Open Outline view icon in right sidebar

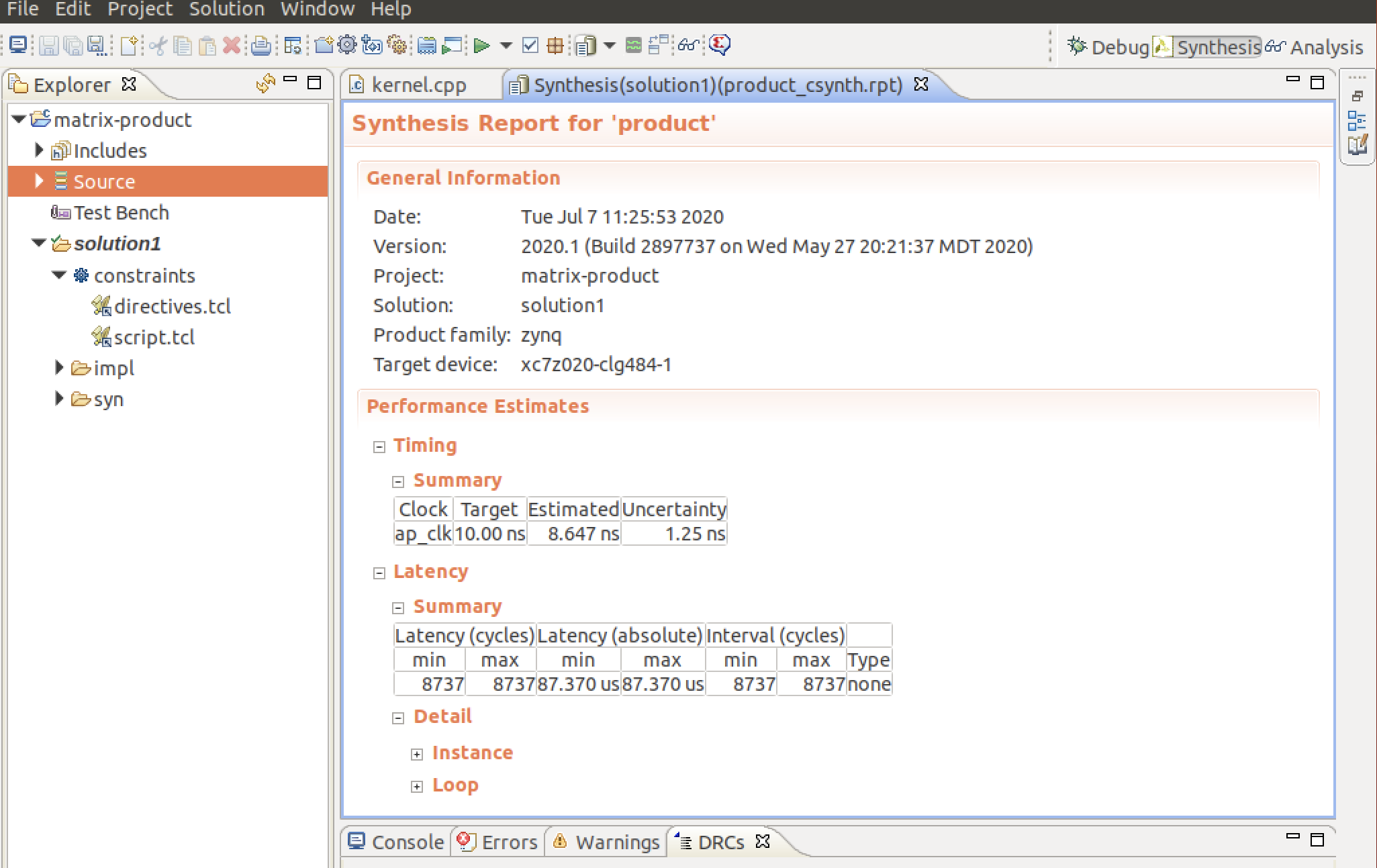pyautogui.click(x=1358, y=121)
